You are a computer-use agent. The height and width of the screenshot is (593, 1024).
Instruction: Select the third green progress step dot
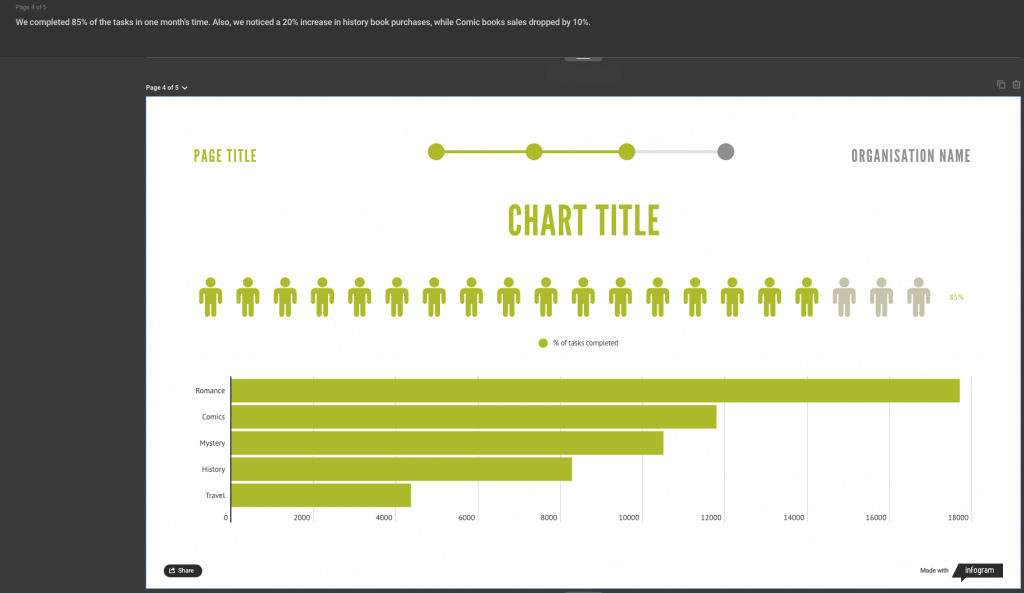(627, 152)
